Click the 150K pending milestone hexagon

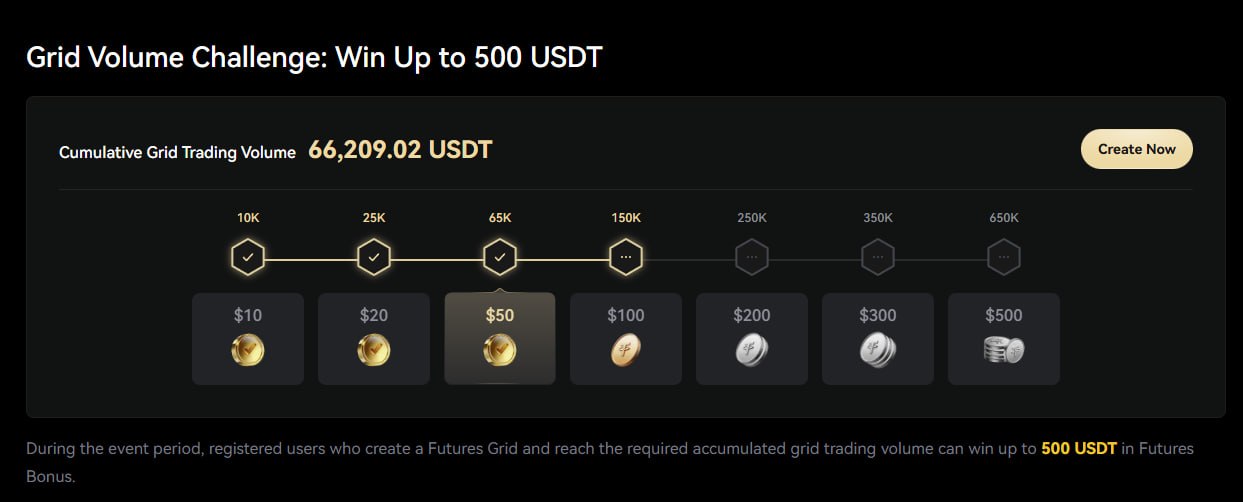tap(626, 258)
